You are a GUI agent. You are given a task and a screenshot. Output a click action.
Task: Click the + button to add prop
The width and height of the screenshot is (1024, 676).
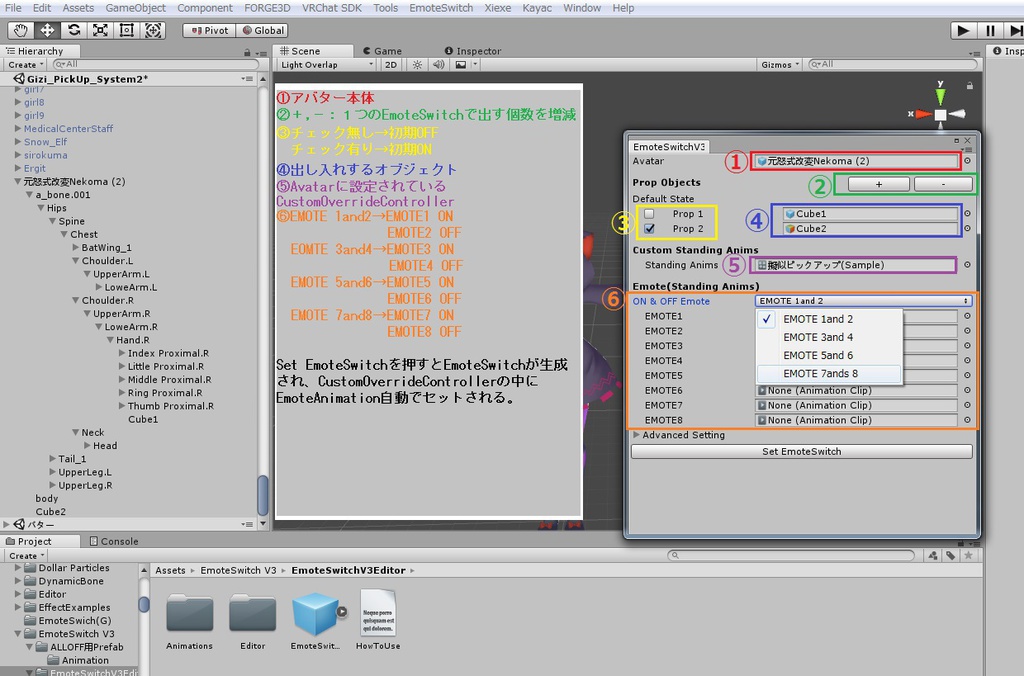pos(878,184)
